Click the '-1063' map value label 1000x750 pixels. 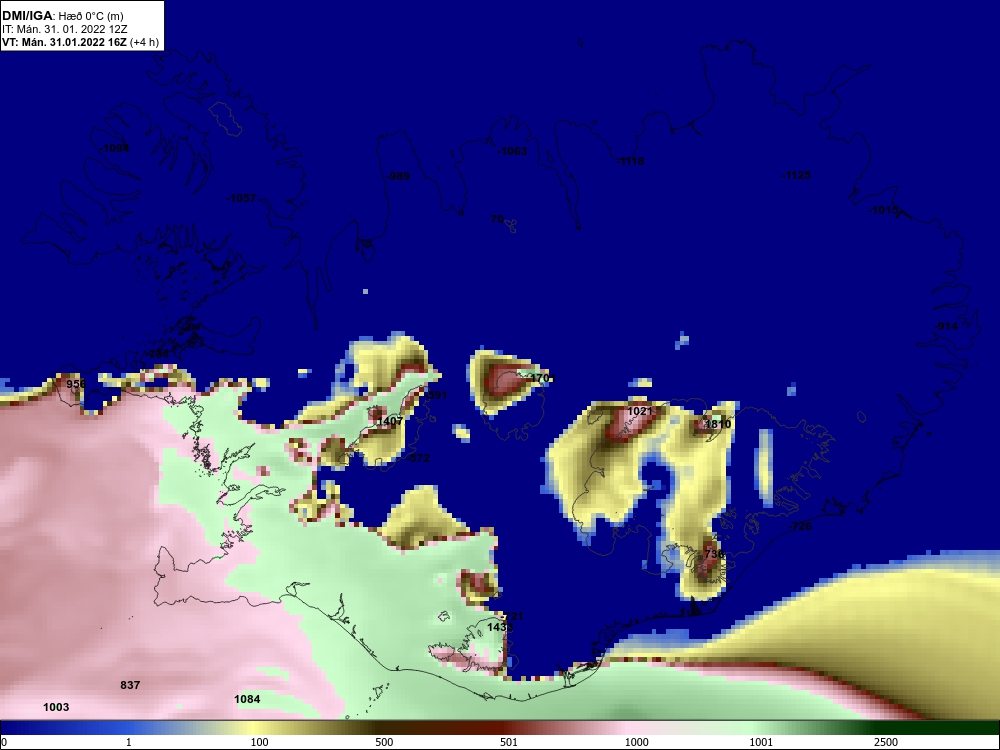click(513, 151)
